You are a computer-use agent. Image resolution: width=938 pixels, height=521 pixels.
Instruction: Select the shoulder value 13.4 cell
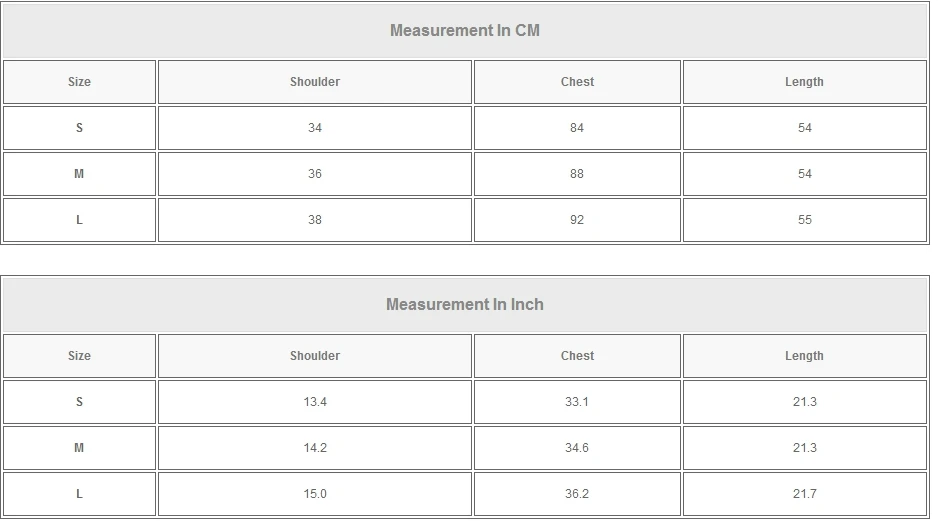[x=315, y=402]
